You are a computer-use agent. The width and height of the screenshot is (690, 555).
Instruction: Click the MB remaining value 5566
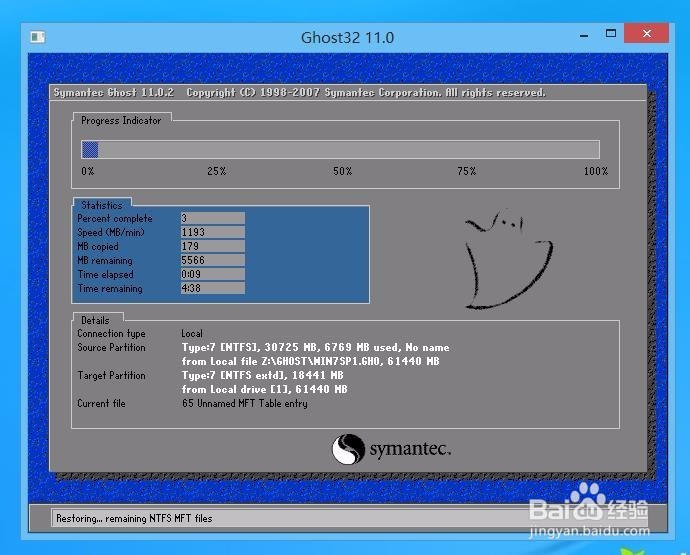[x=213, y=261]
